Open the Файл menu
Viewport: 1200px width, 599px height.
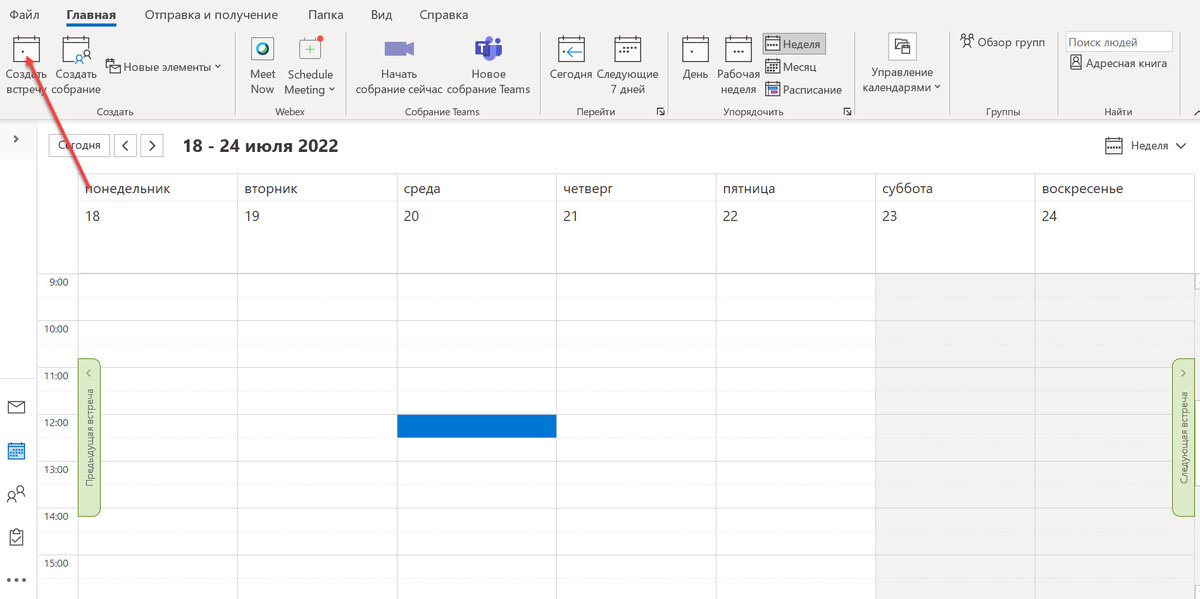tap(22, 14)
